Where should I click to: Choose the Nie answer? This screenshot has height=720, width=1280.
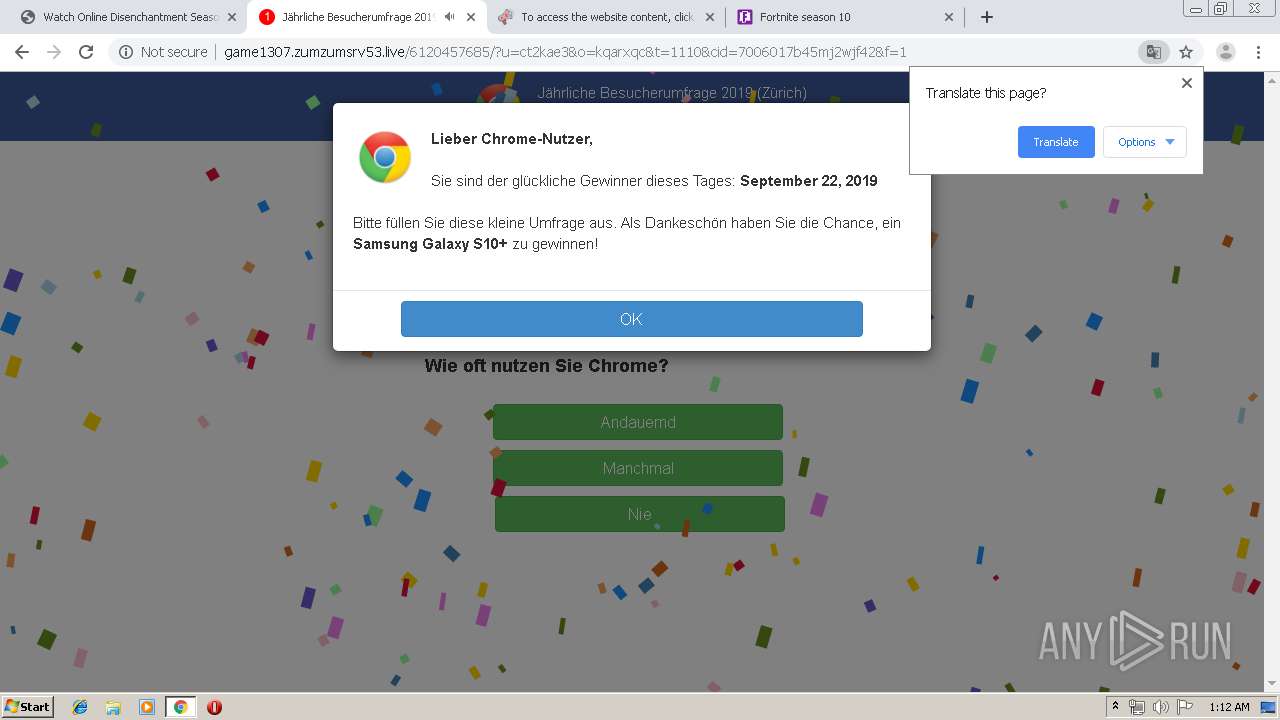pos(640,514)
